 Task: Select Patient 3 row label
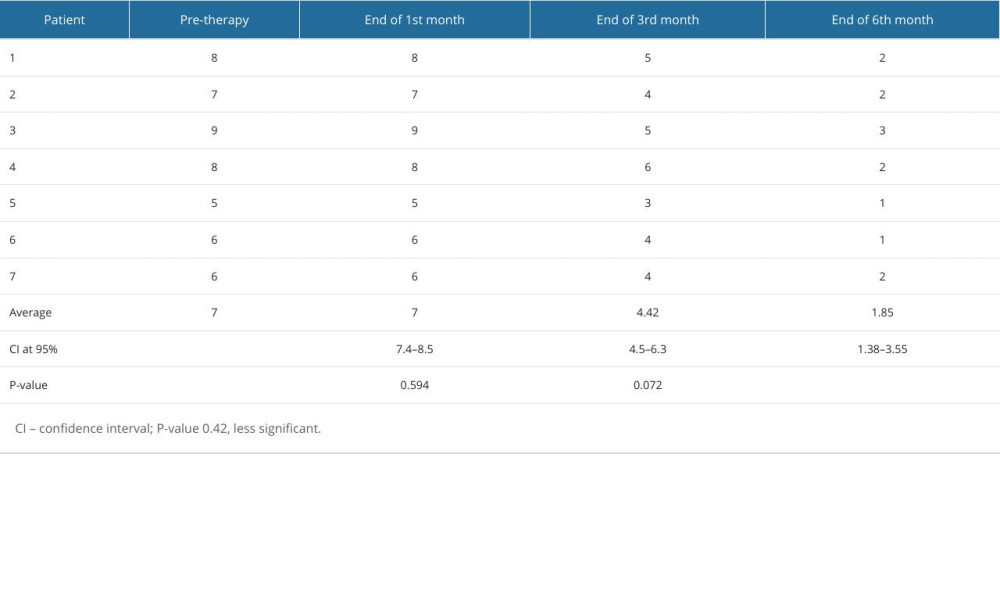point(12,131)
